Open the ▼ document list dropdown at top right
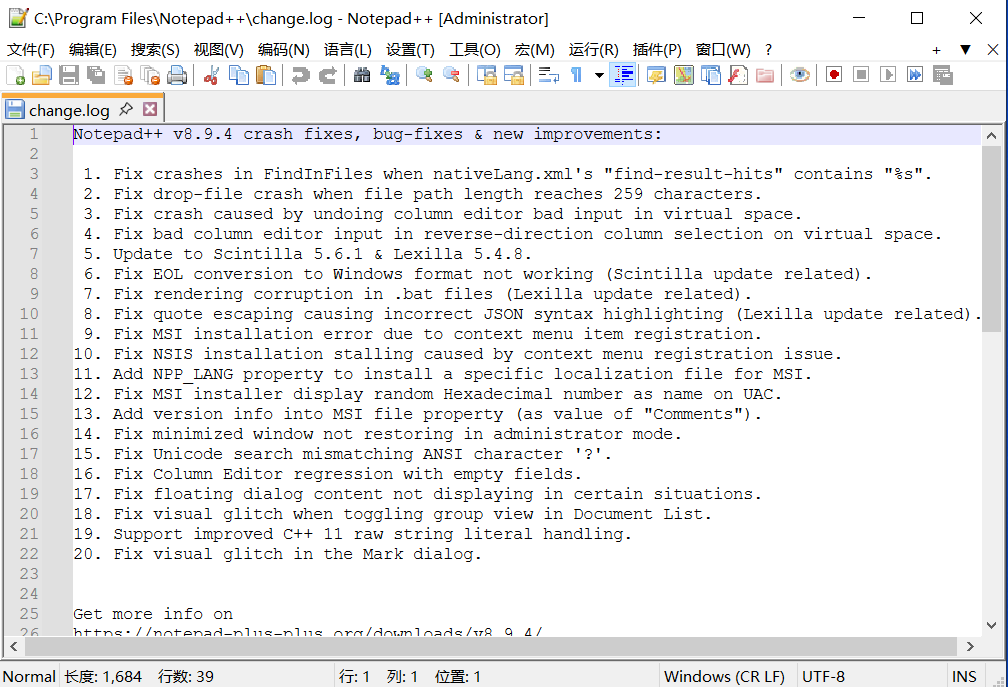The image size is (1008, 687). point(965,49)
